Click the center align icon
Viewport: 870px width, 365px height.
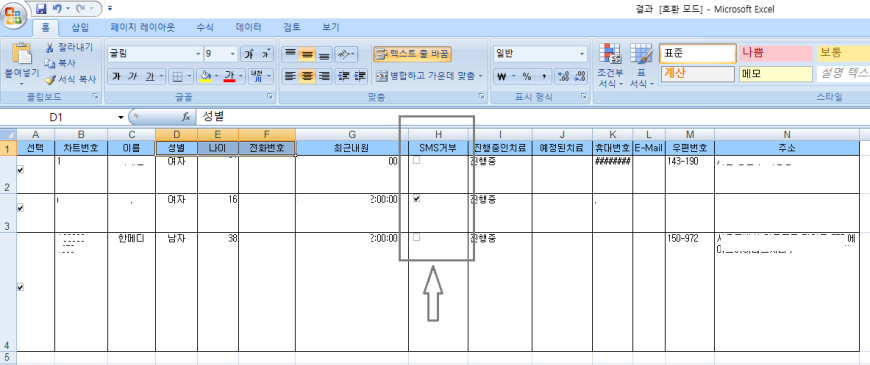click(x=307, y=76)
